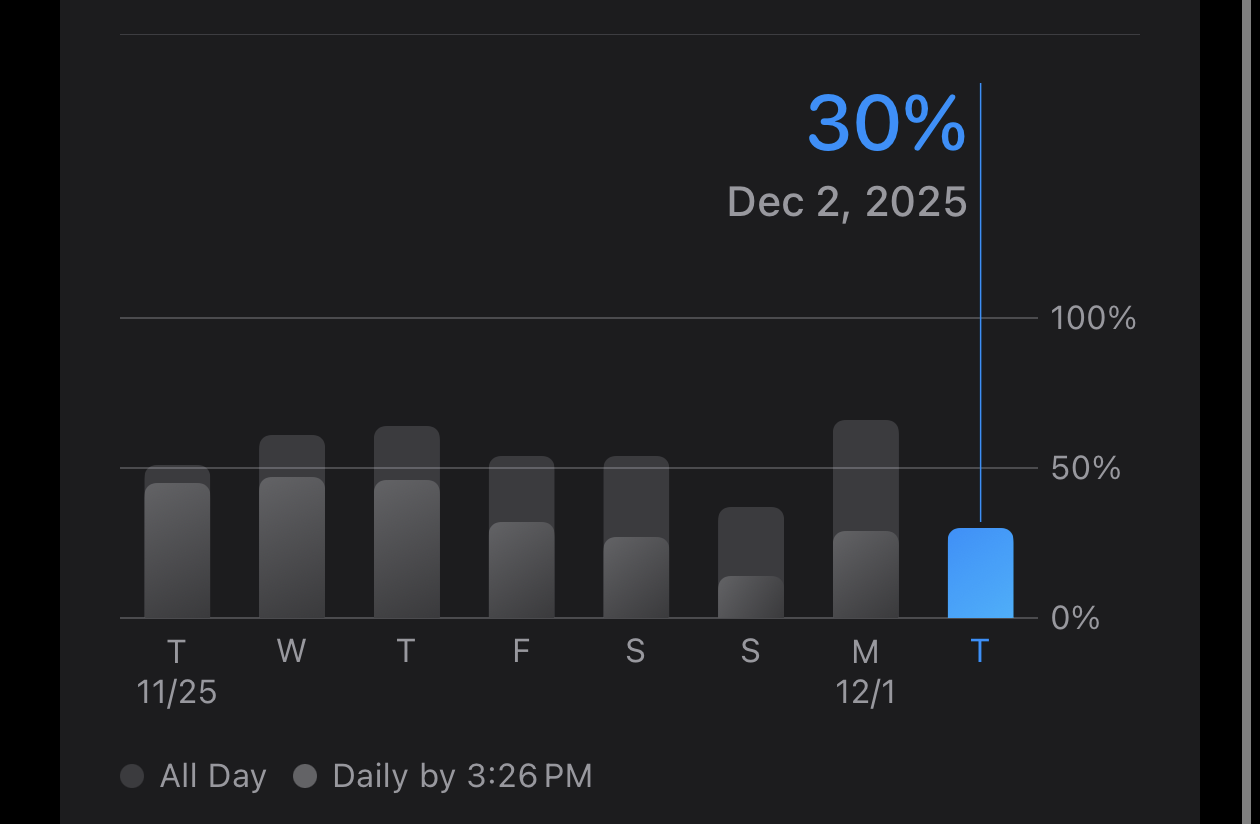1260x824 pixels.
Task: Click the 30% percentage readout
Action: pos(887,124)
